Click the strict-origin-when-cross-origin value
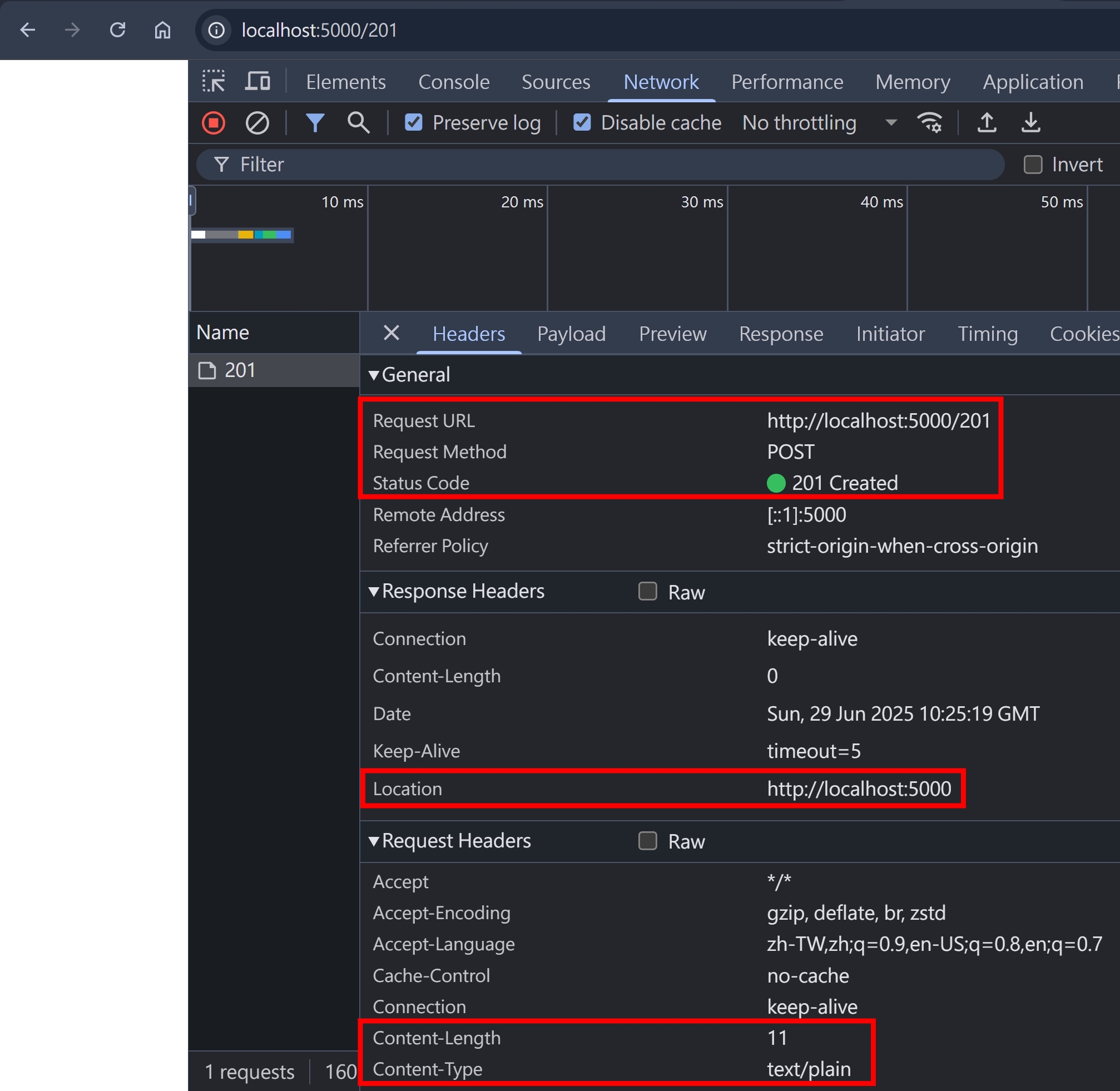1120x1091 pixels. [902, 545]
